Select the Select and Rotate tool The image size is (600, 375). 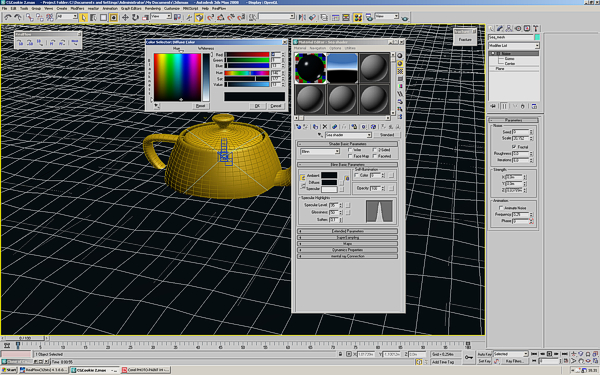click(135, 17)
